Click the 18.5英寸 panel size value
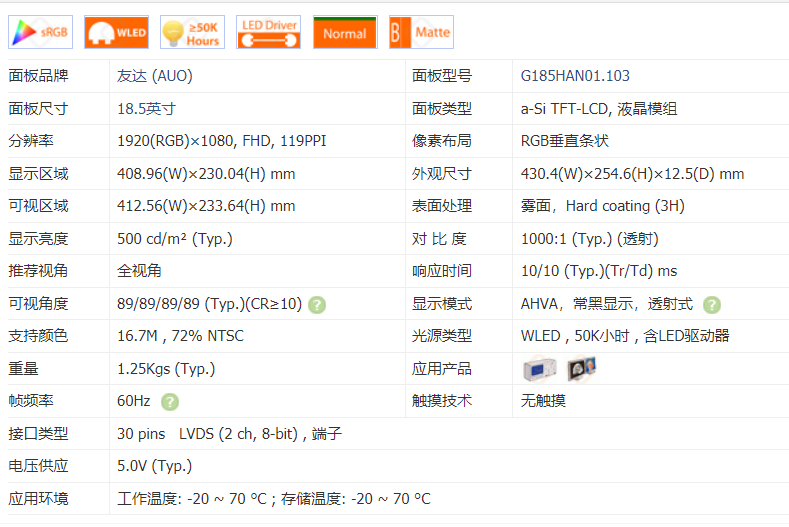Image resolution: width=789 pixels, height=527 pixels. point(146,109)
